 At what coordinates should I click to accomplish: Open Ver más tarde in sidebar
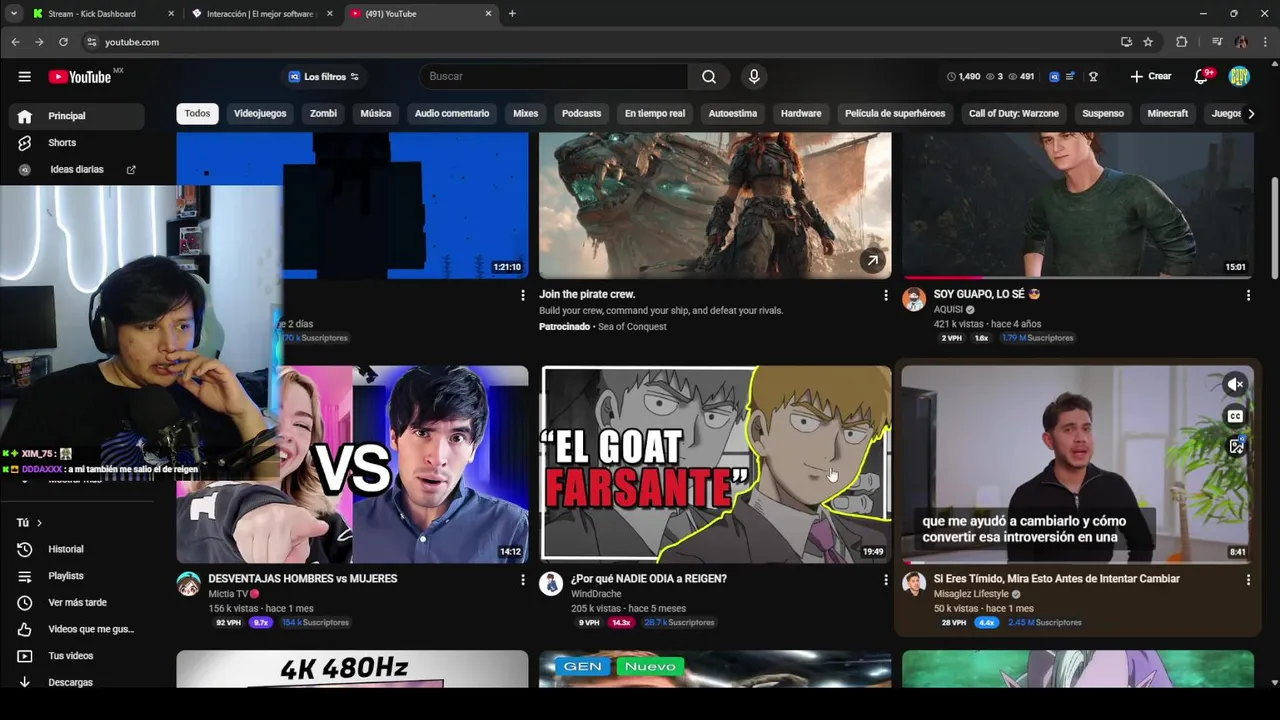click(75, 602)
